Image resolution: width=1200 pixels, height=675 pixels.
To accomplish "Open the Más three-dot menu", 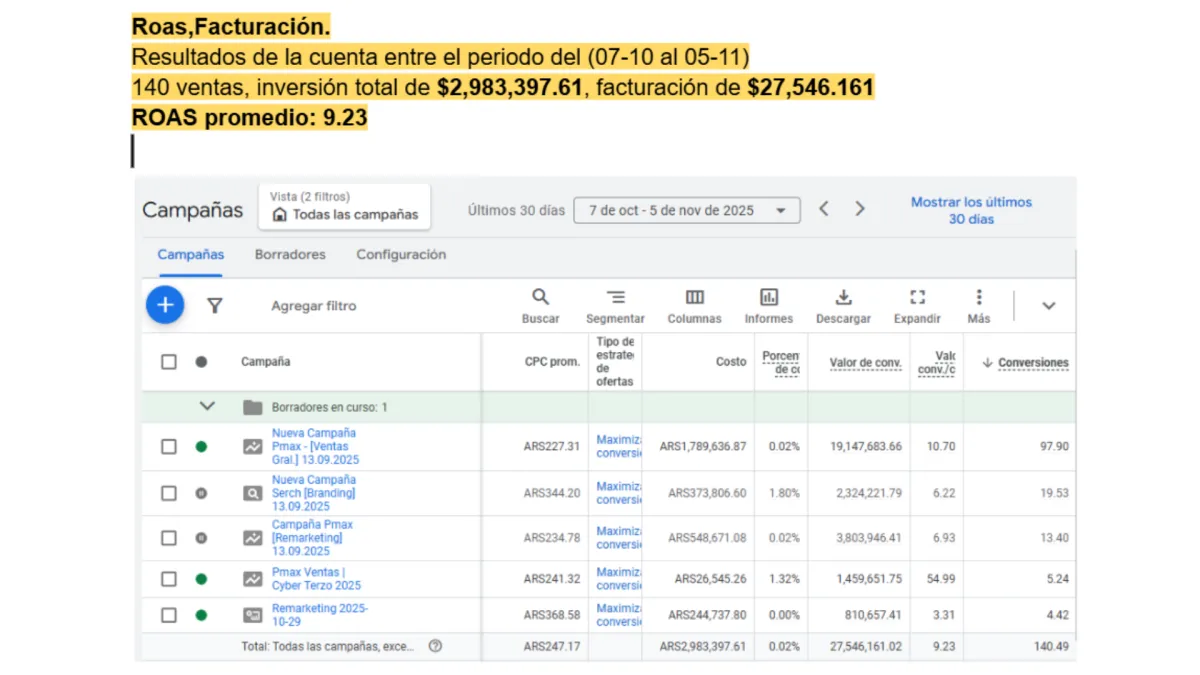I will click(x=978, y=297).
